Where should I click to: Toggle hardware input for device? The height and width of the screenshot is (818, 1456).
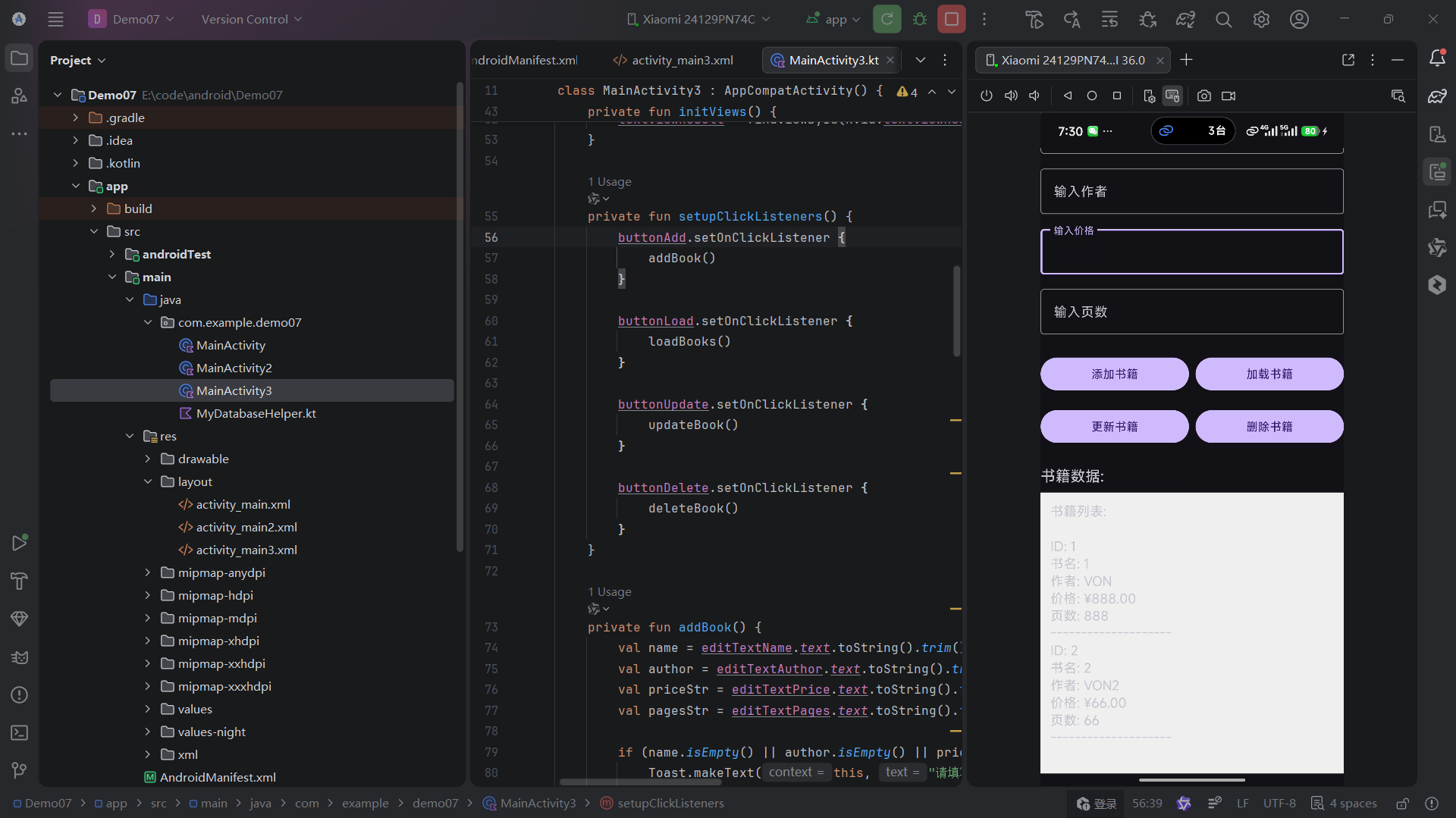coord(1172,96)
